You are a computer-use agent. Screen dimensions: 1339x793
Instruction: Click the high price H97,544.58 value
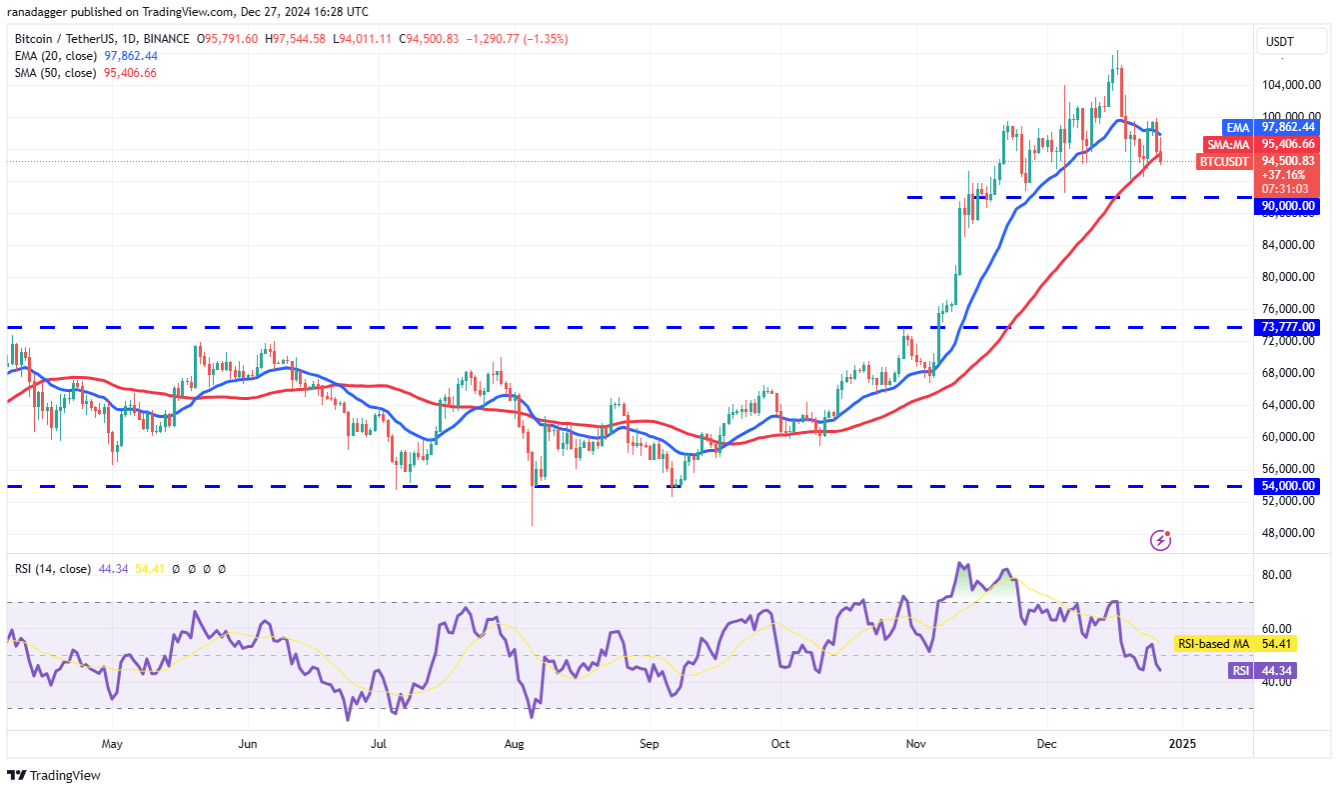[x=294, y=39]
